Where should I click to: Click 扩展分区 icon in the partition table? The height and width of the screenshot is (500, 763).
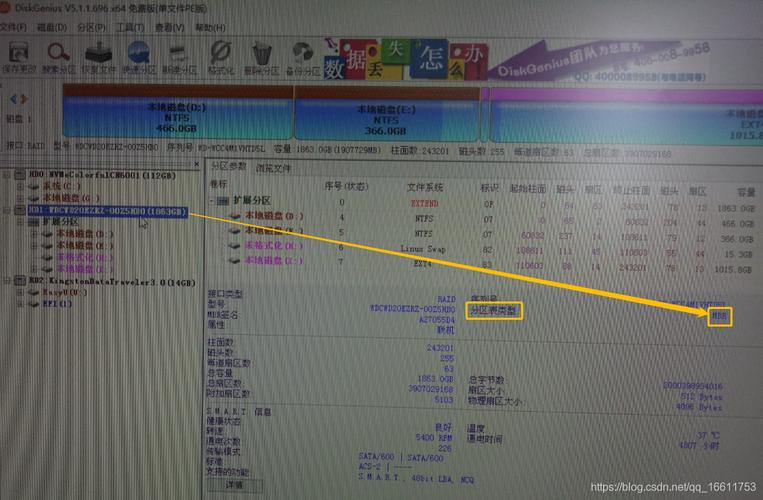click(x=223, y=200)
